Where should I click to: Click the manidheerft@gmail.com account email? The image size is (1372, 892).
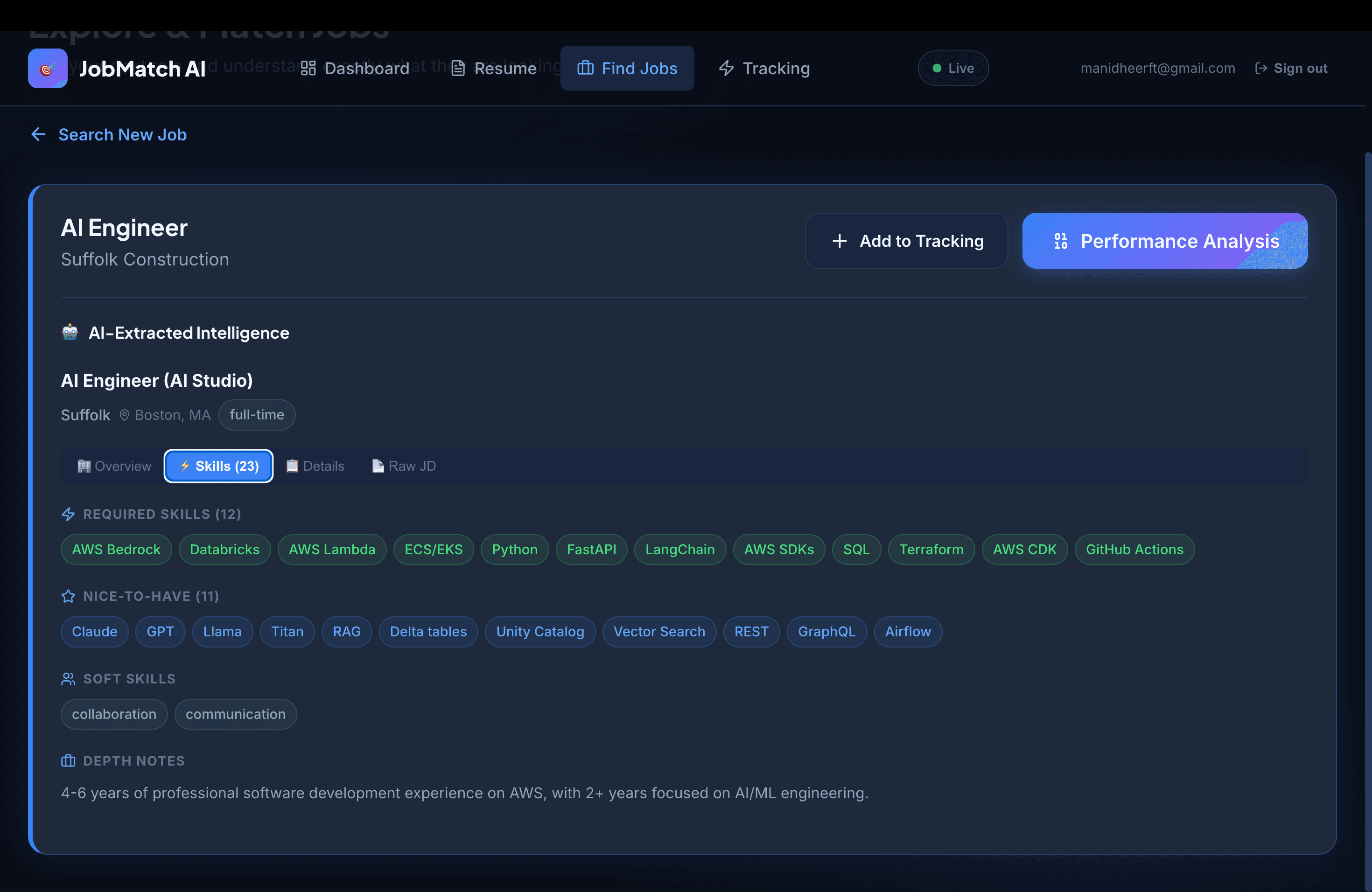pyautogui.click(x=1157, y=68)
